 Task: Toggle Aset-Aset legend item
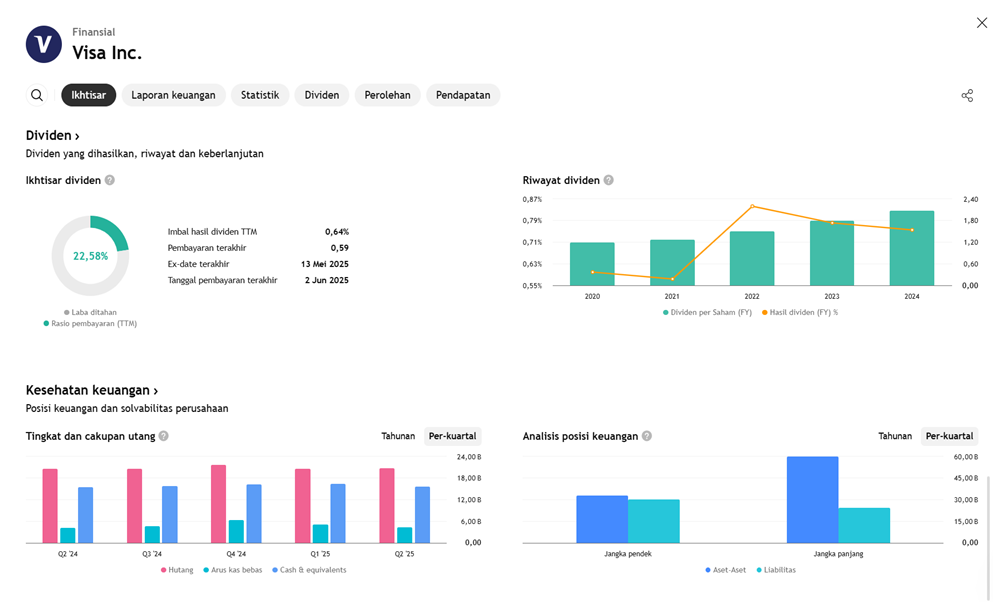(726, 570)
